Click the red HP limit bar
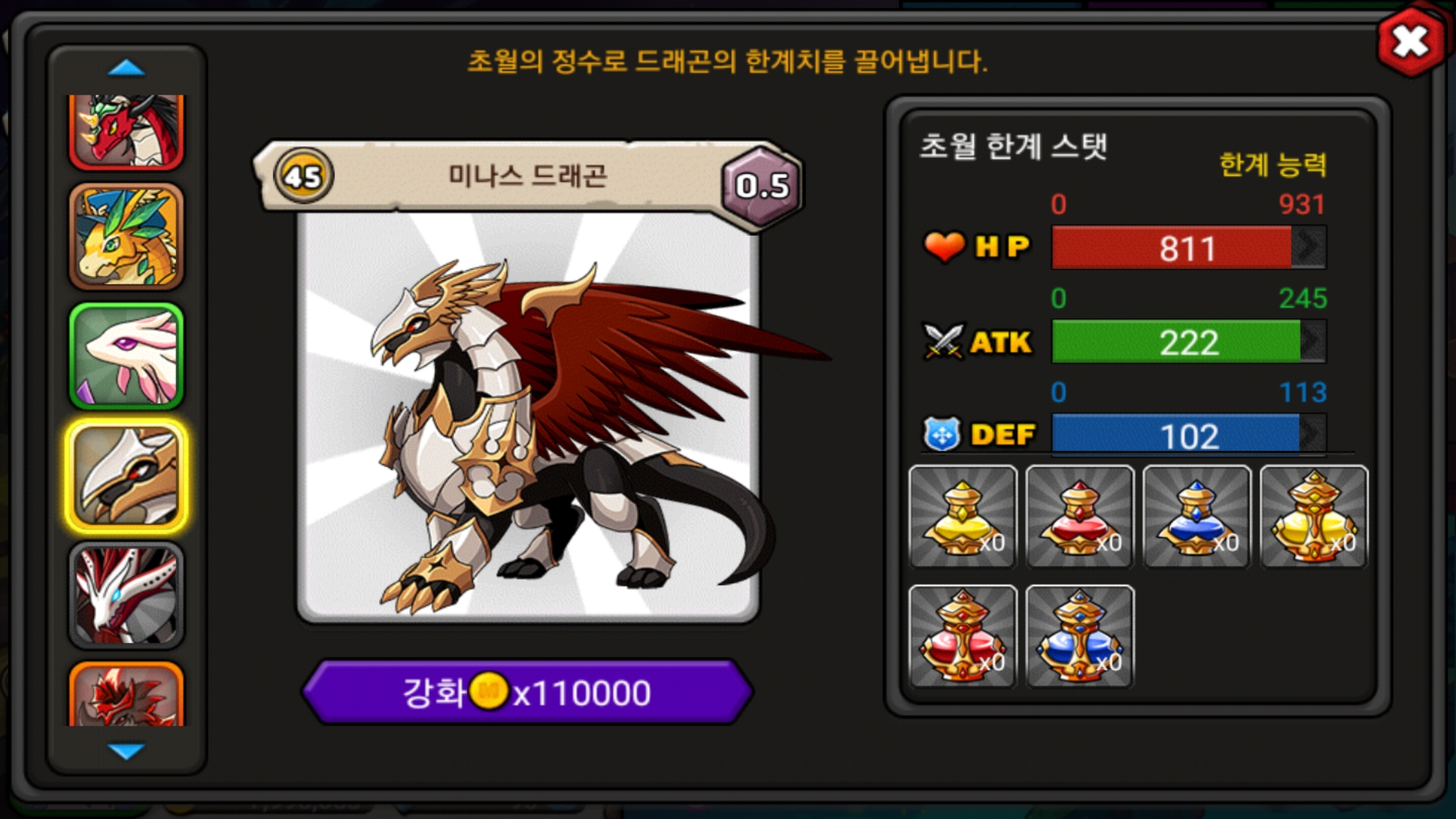 coord(1188,247)
